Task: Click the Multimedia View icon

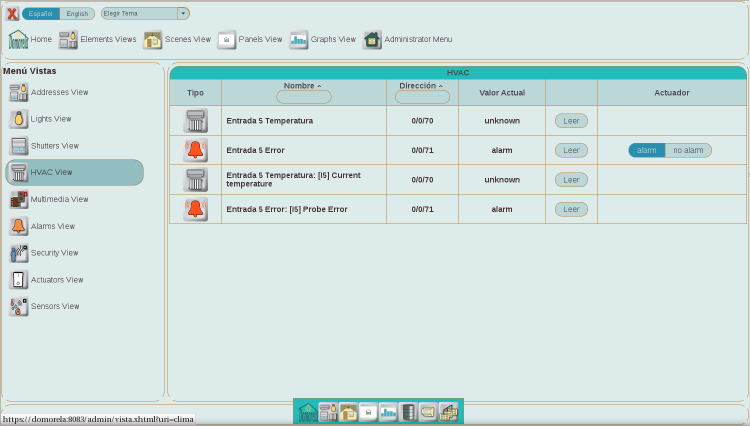Action: [19, 199]
